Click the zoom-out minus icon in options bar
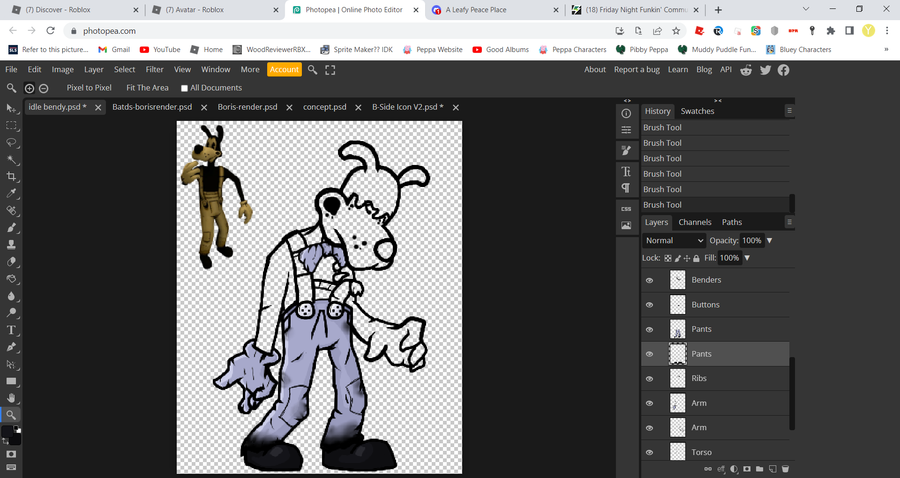Viewport: 900px width, 478px height. click(x=44, y=88)
